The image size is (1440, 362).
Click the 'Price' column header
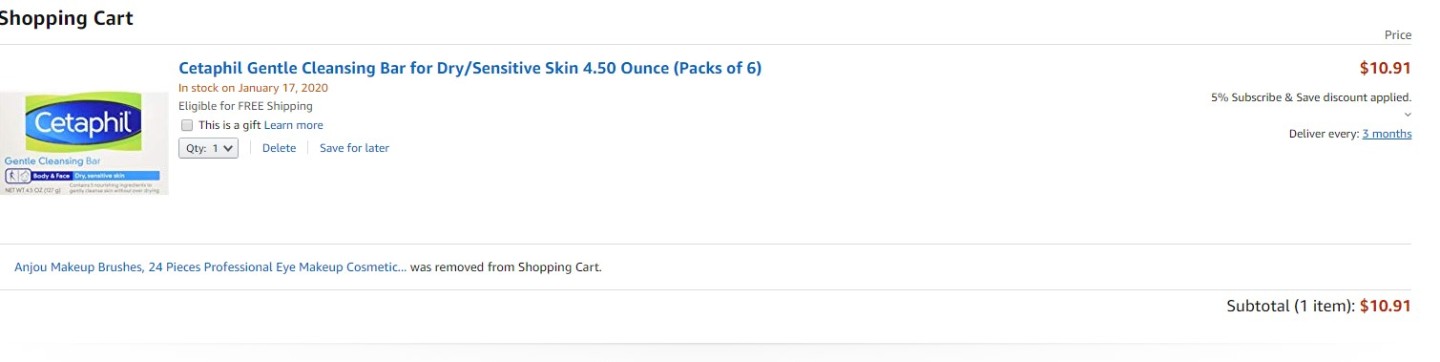[1398, 35]
